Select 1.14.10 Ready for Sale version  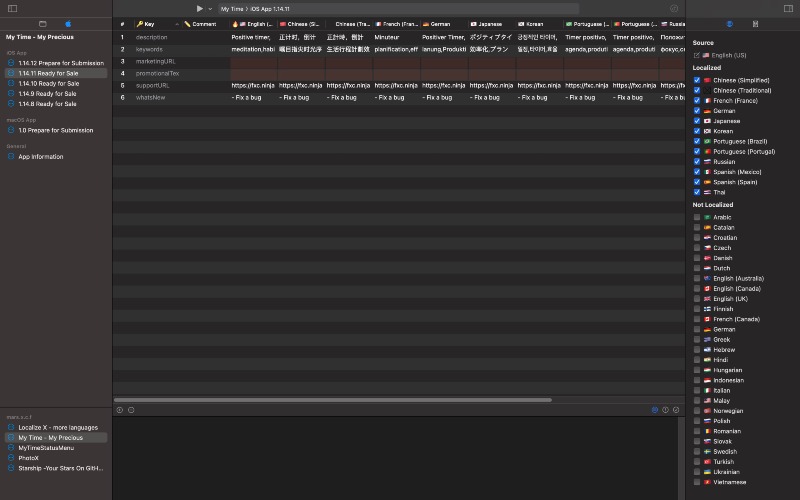click(x=48, y=84)
